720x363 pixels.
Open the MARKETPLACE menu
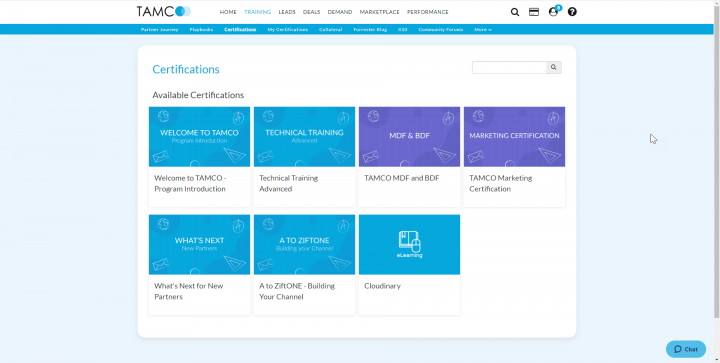coord(379,12)
